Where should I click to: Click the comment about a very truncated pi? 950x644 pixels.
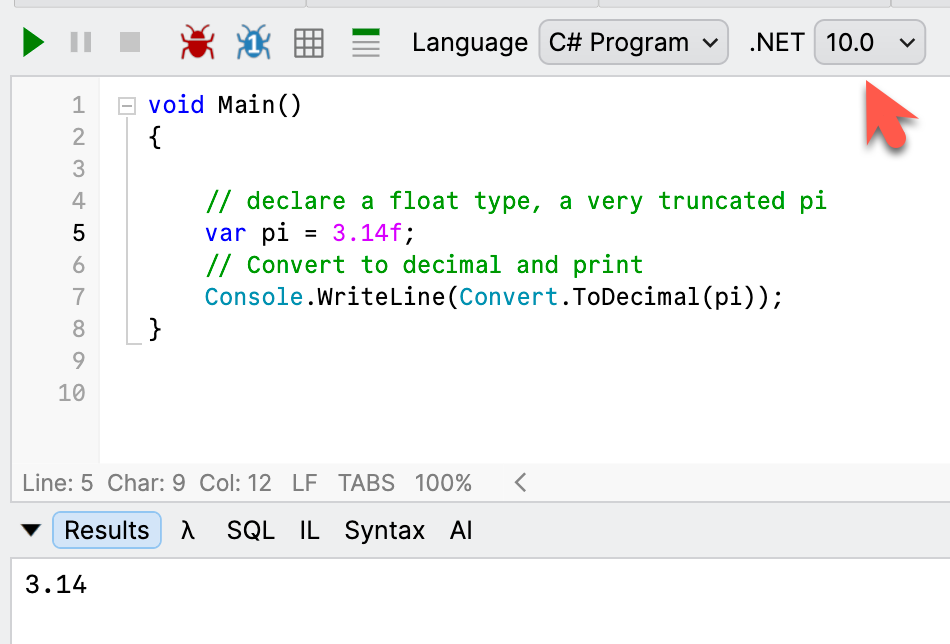tap(516, 201)
